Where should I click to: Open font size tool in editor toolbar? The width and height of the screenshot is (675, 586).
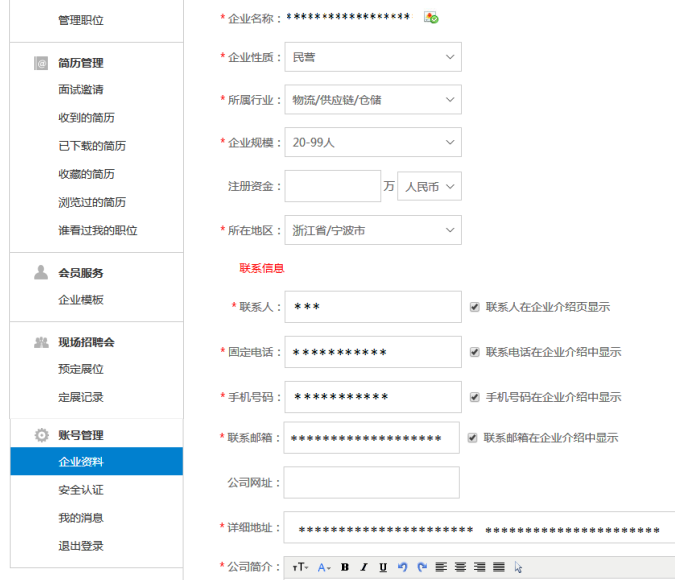pos(300,567)
